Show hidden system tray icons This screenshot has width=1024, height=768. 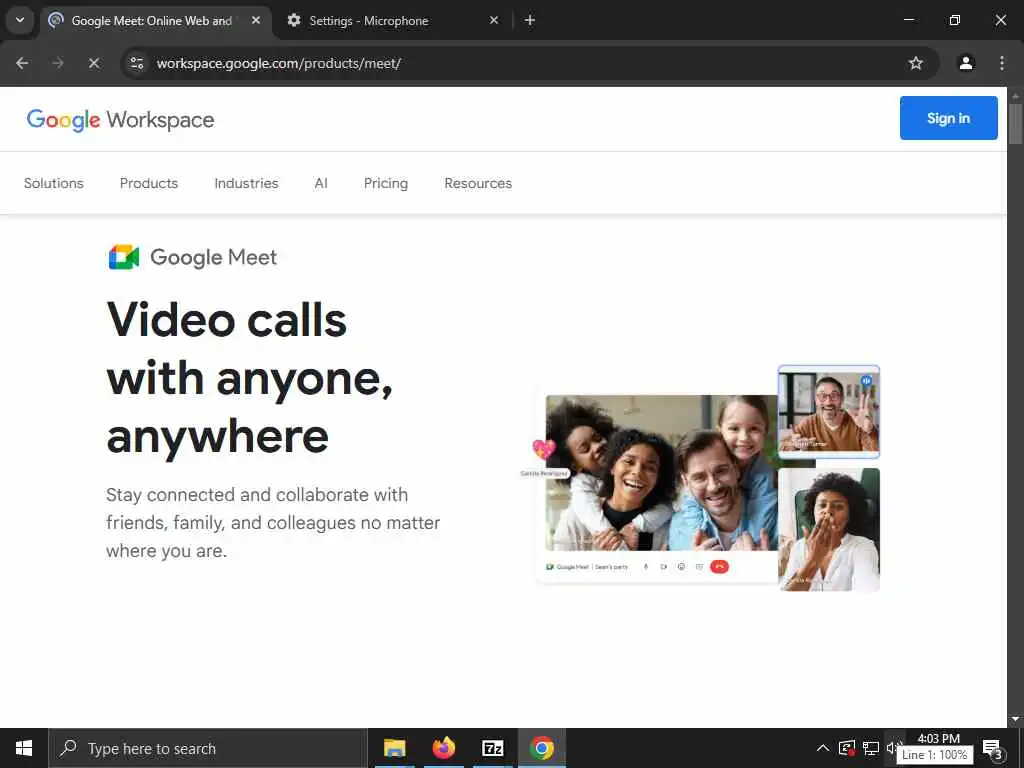(x=823, y=748)
